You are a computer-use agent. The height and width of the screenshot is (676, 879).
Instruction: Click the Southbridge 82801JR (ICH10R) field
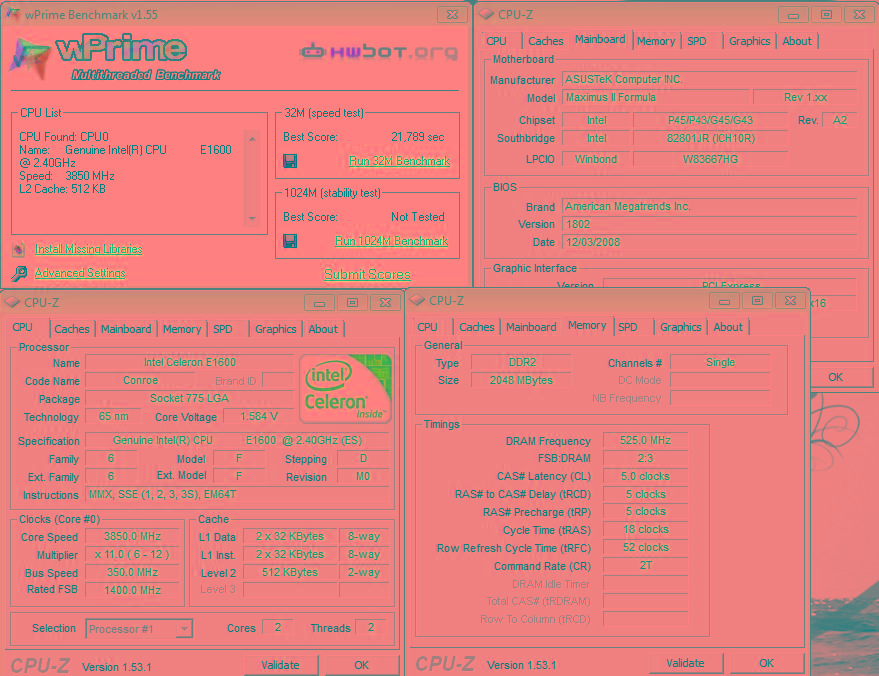[710, 138]
